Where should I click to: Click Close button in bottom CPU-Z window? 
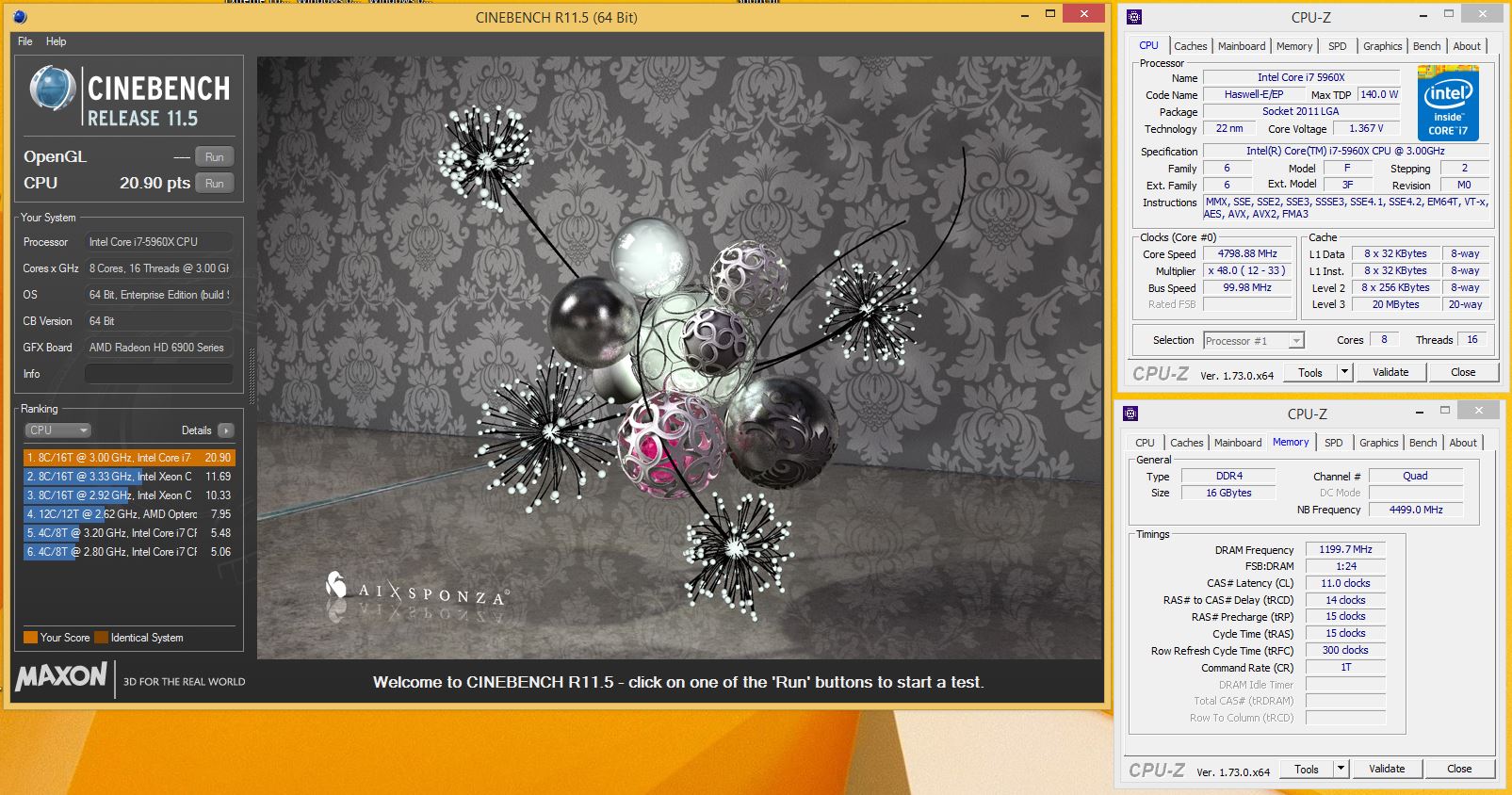point(1459,770)
